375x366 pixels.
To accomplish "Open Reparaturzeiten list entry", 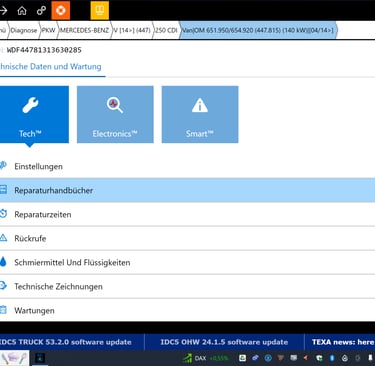I will (x=187, y=214).
